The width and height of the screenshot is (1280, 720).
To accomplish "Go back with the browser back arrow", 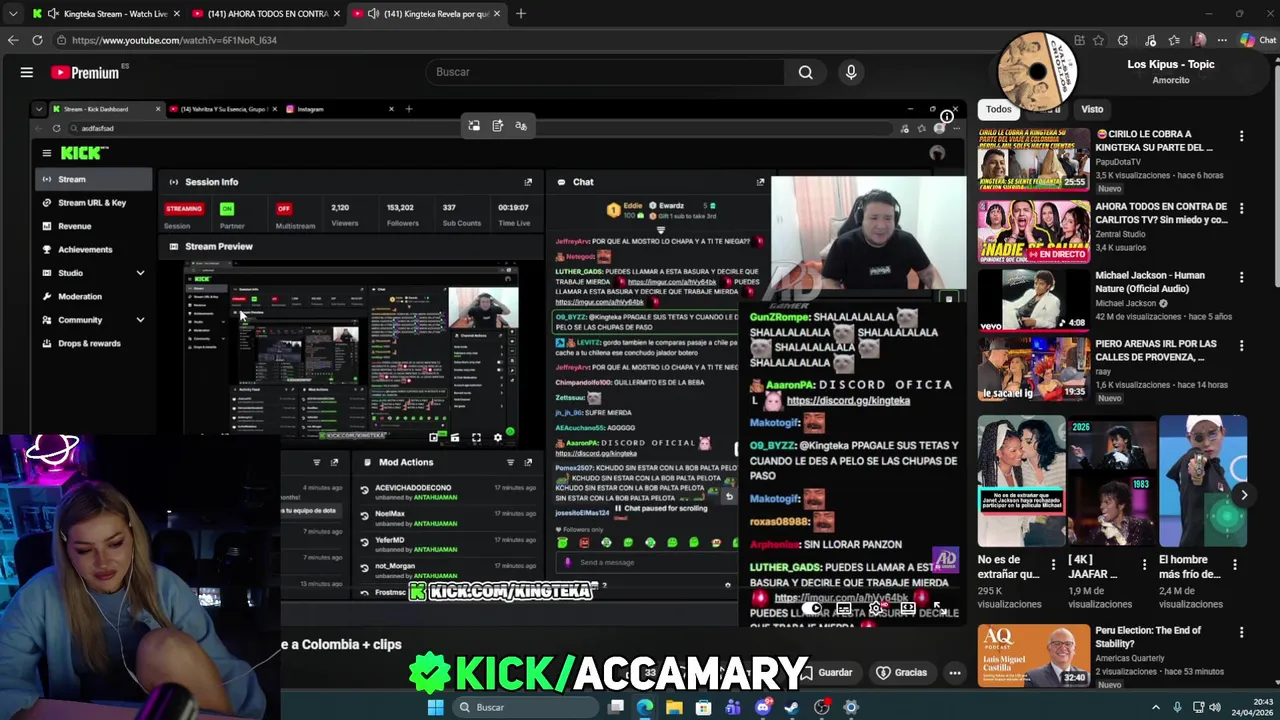I will coord(13,40).
